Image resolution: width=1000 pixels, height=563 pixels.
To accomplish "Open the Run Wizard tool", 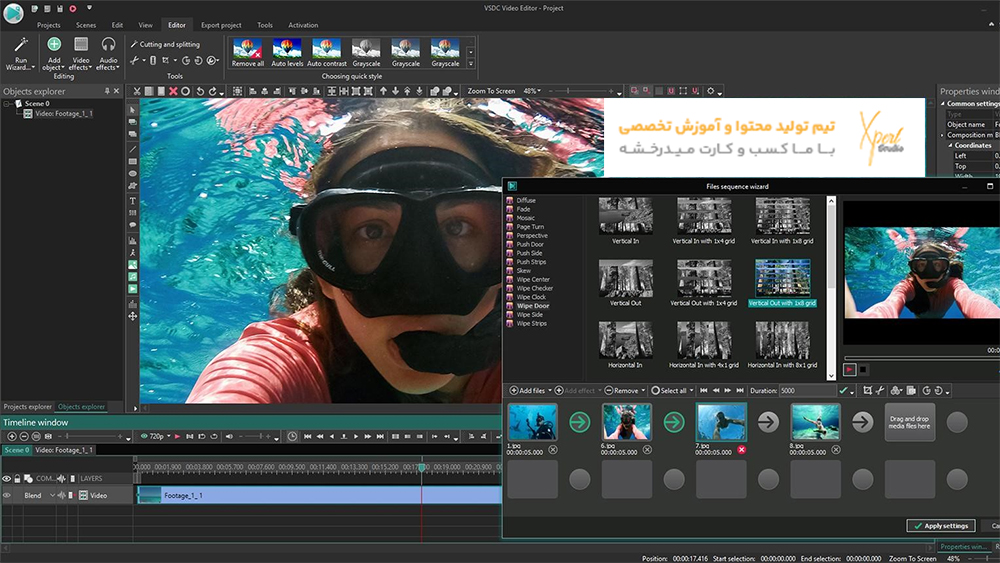I will pos(20,54).
